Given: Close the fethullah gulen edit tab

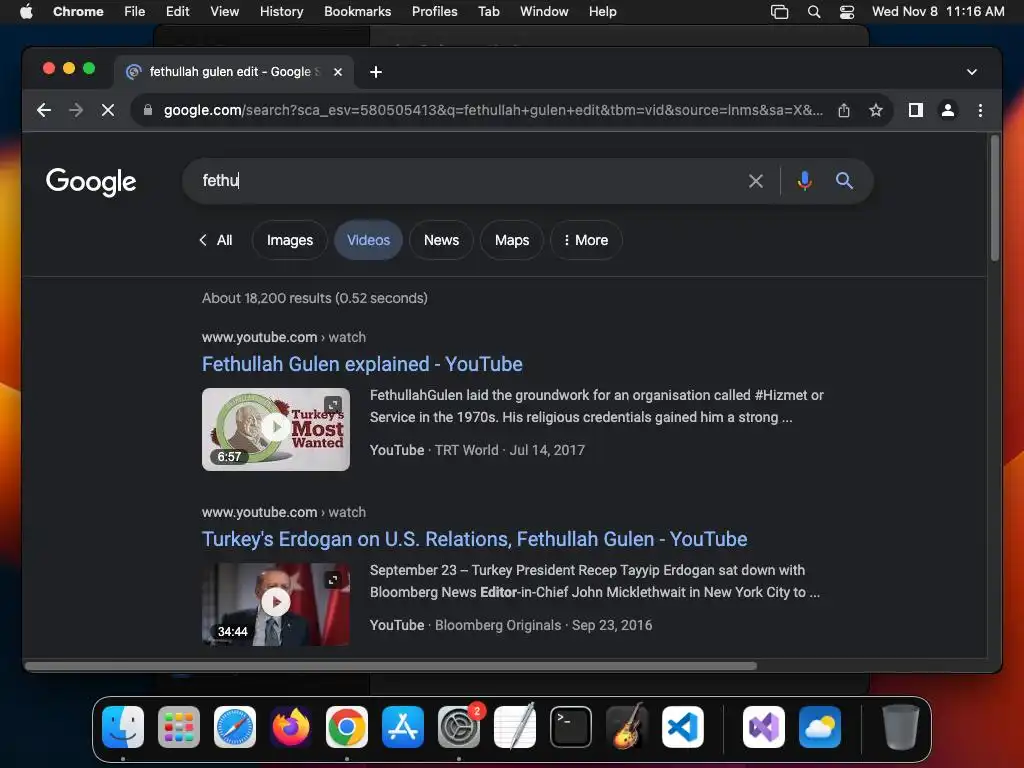Looking at the screenshot, I should pyautogui.click(x=338, y=72).
